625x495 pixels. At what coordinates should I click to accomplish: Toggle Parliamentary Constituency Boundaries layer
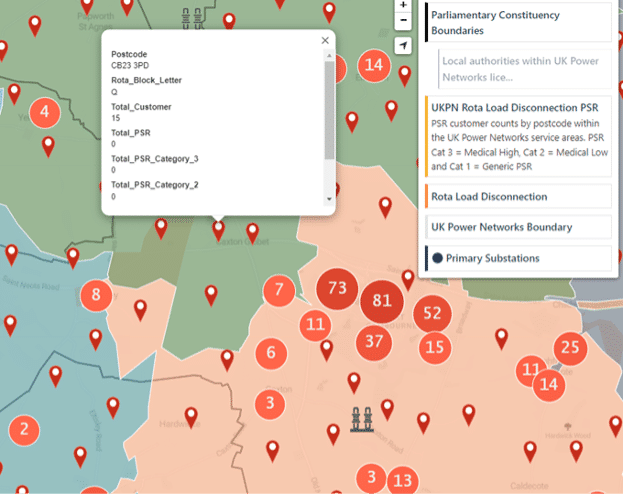pos(517,23)
